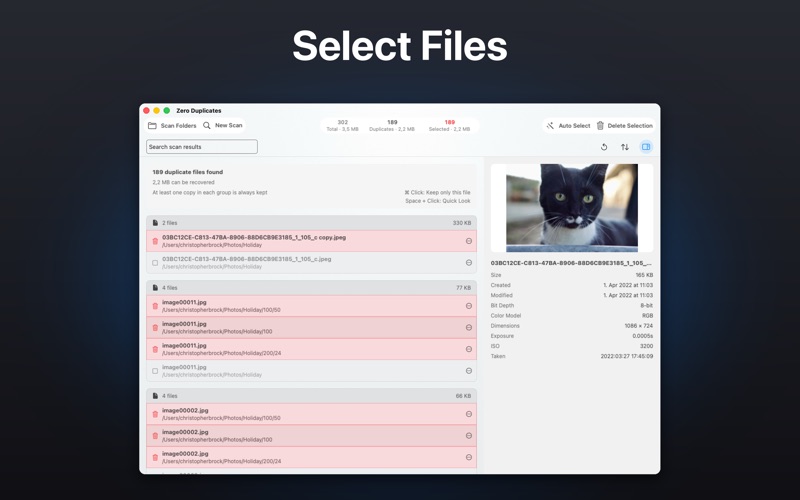Click the Color Model value 'RGB'
Screen dimensions: 800x500
(647, 315)
